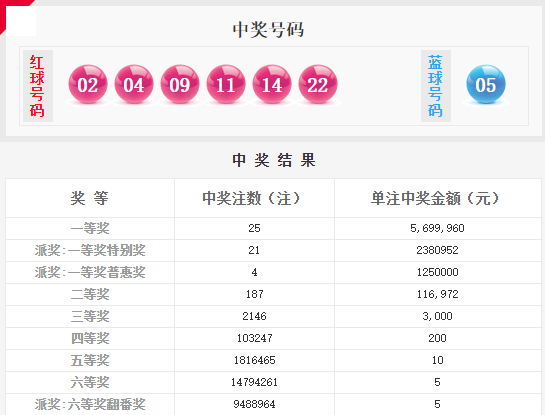Screen dimensions: 545x415
Task: Click red ball number 02
Action: [x=88, y=84]
